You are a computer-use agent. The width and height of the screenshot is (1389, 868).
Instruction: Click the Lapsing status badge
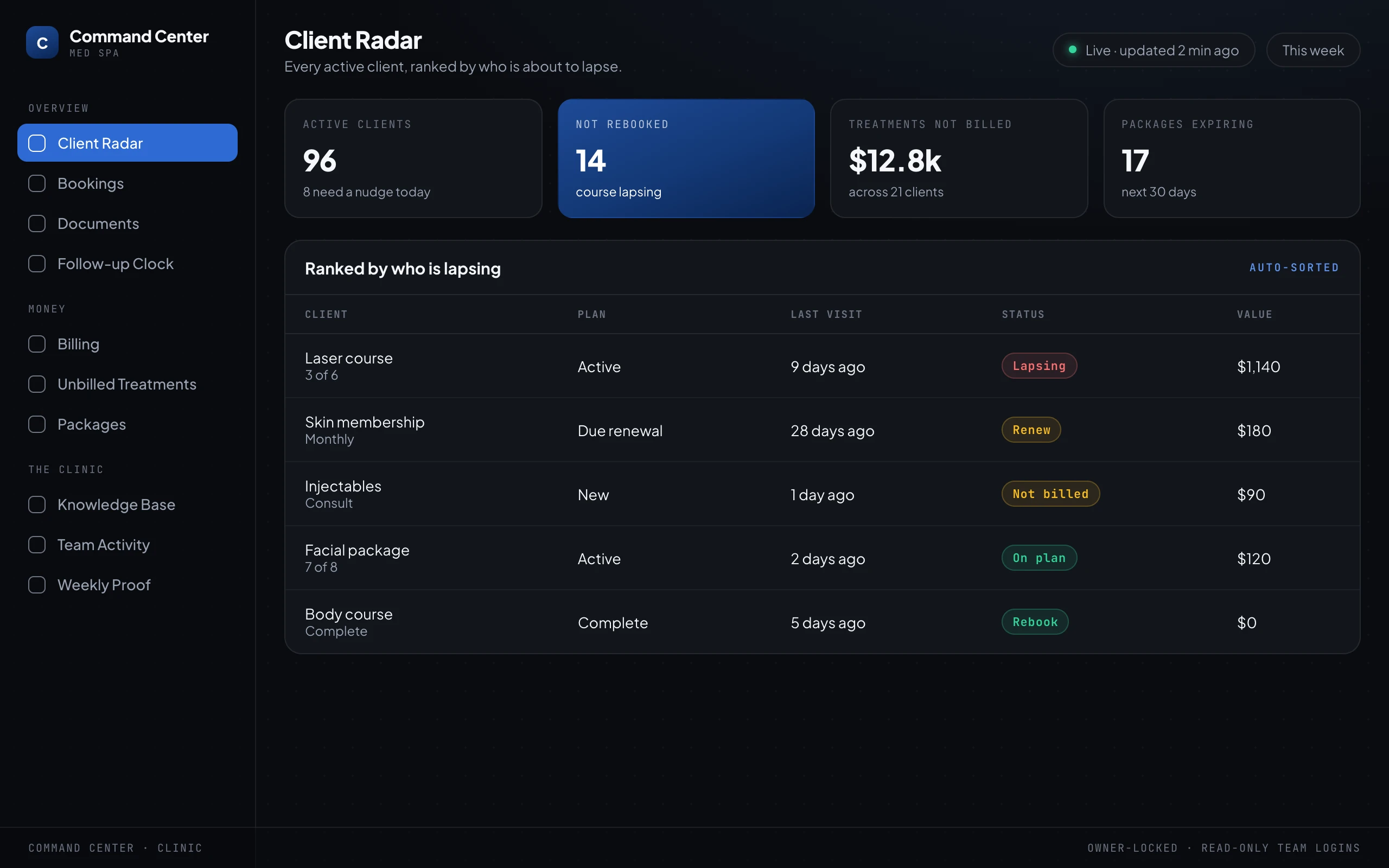pos(1039,366)
